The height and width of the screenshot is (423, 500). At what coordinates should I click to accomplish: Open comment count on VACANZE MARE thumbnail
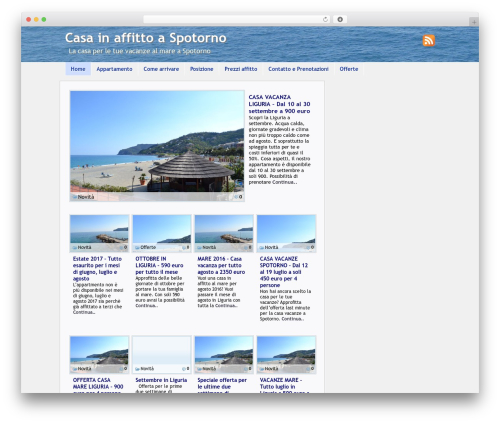click(x=311, y=369)
